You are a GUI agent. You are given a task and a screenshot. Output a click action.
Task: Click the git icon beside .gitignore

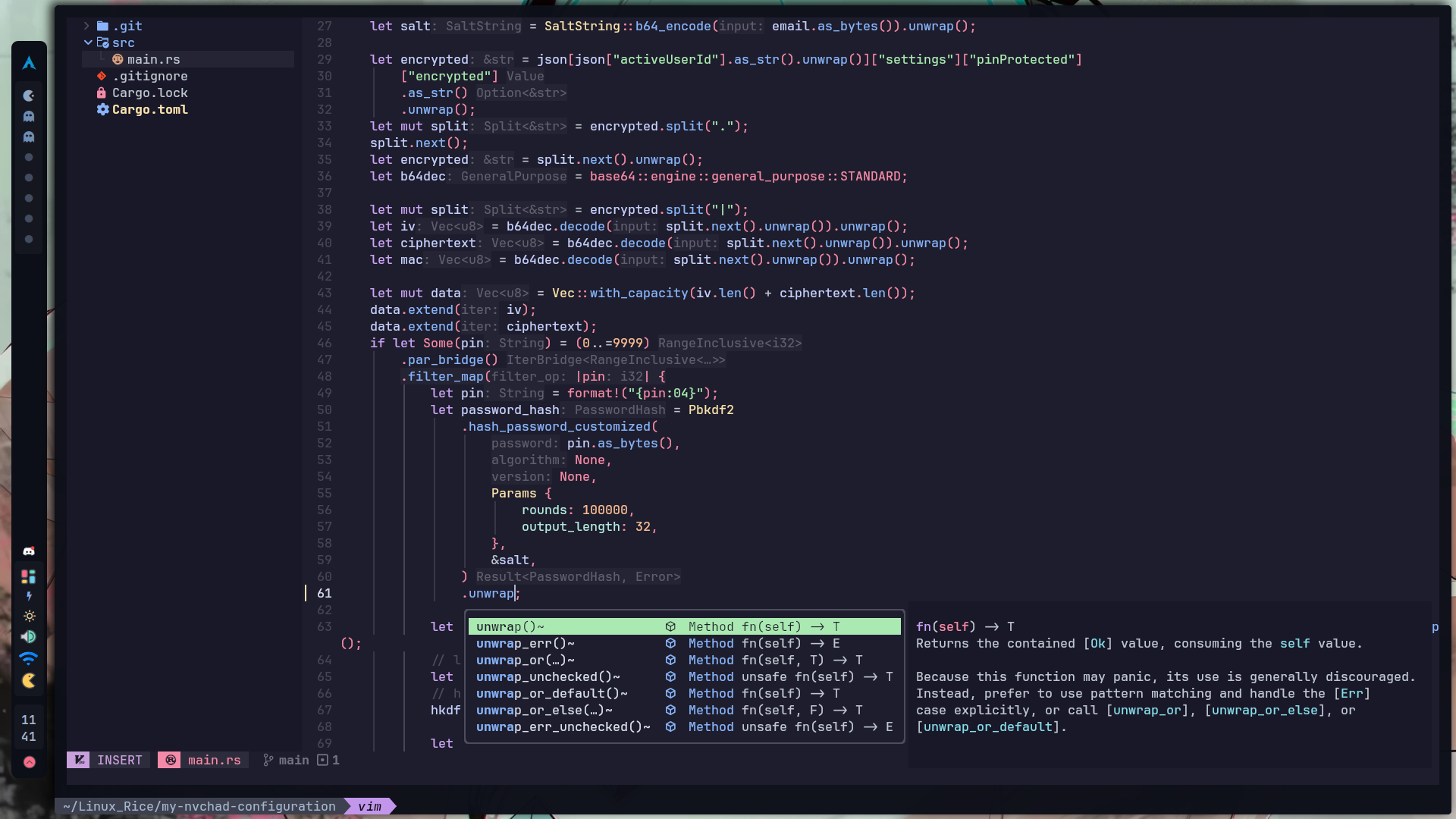coord(101,76)
